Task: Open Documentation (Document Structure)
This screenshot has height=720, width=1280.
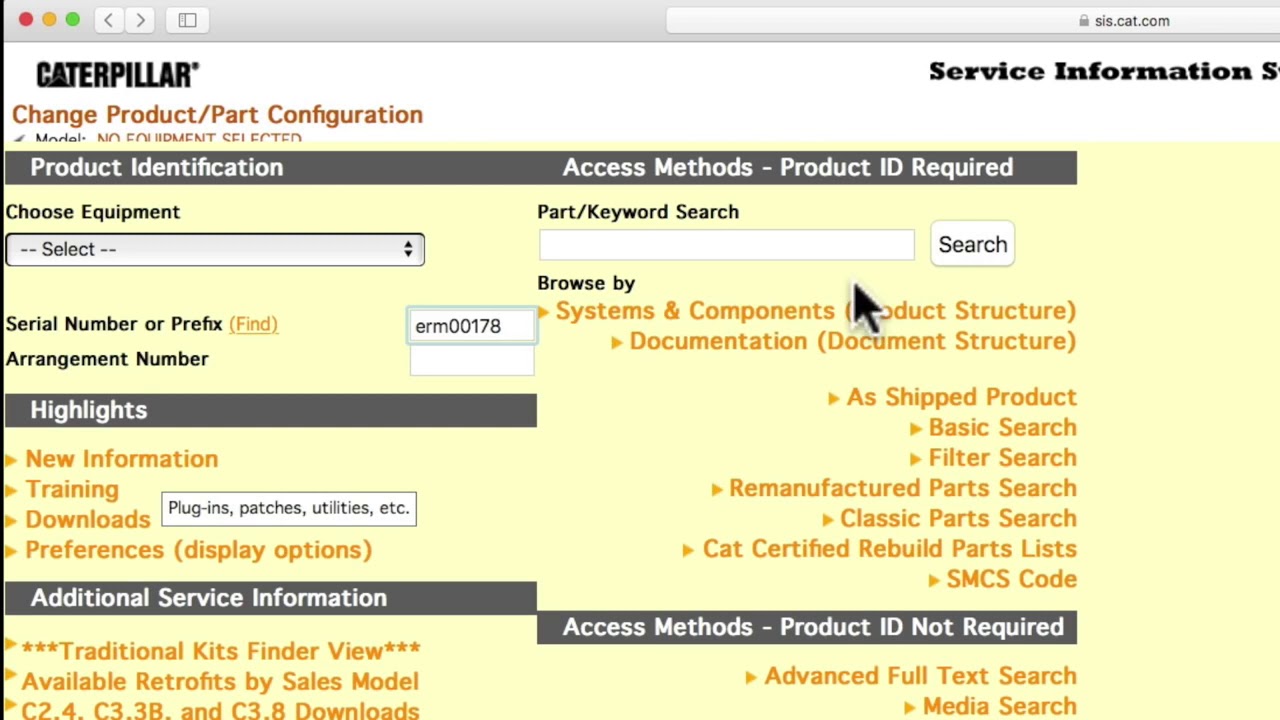Action: (x=853, y=341)
